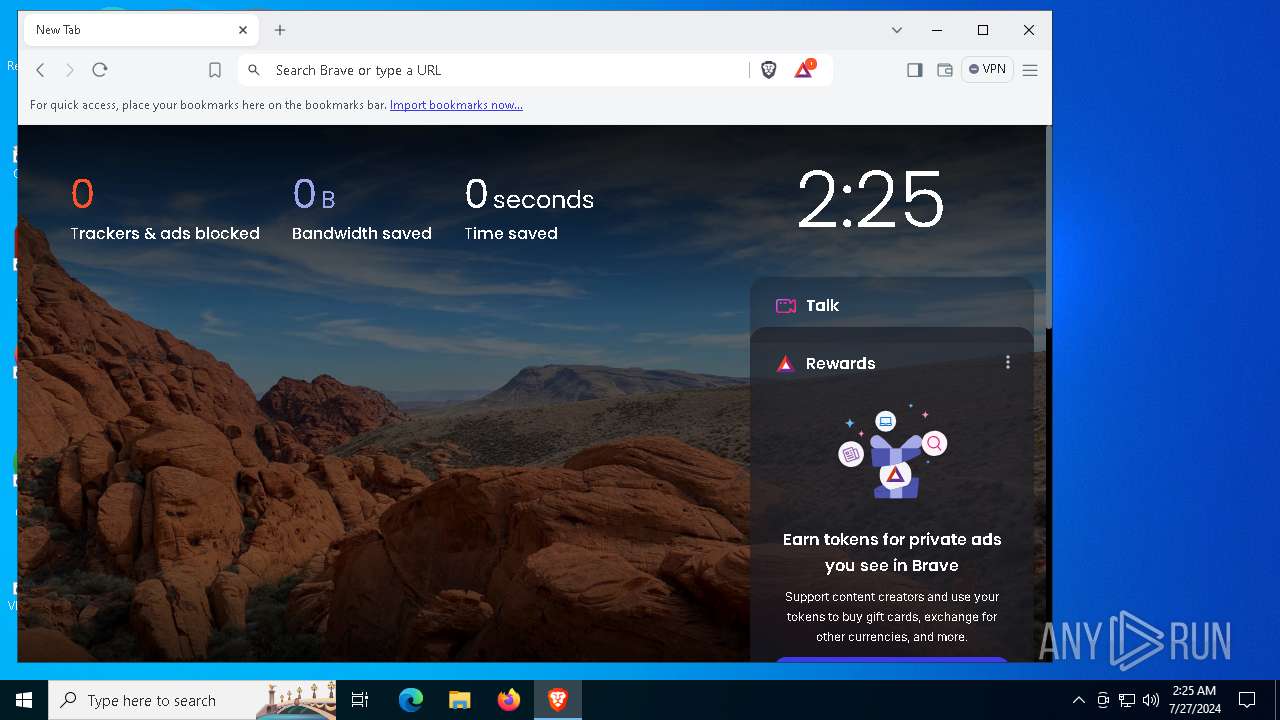Open Brave Shields lion icon
The image size is (1280, 720).
769,70
